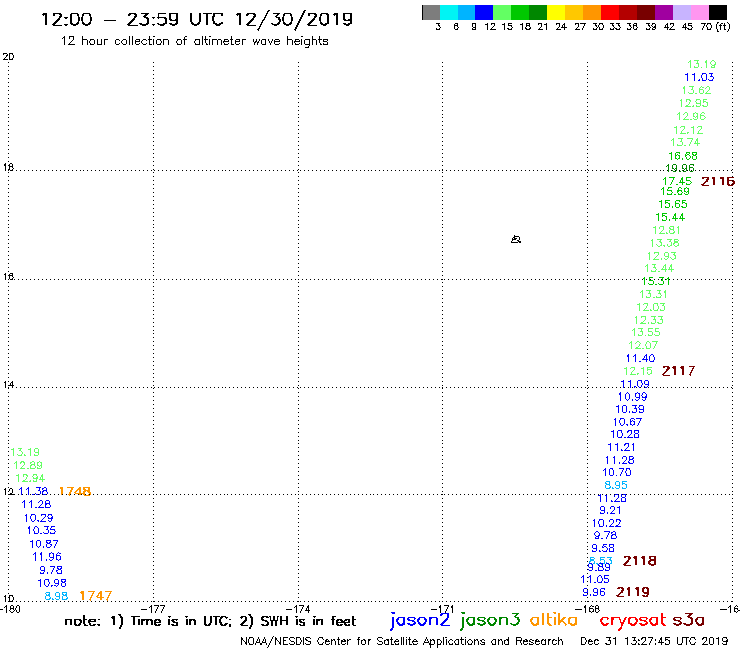Click the 13.55 wave height value
The width and height of the screenshot is (740, 650).
click(646, 332)
